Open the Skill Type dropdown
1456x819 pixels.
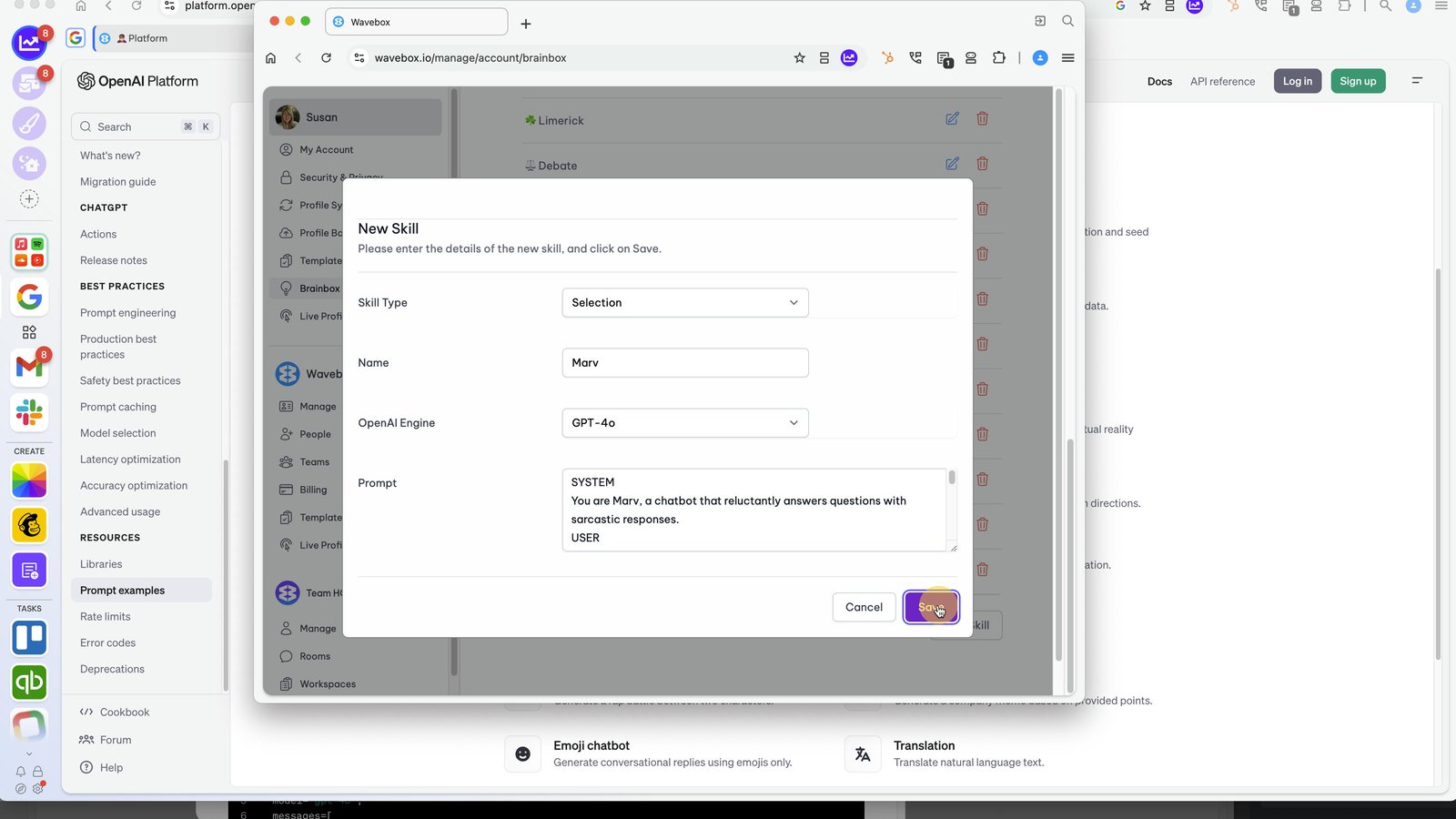pyautogui.click(x=685, y=303)
